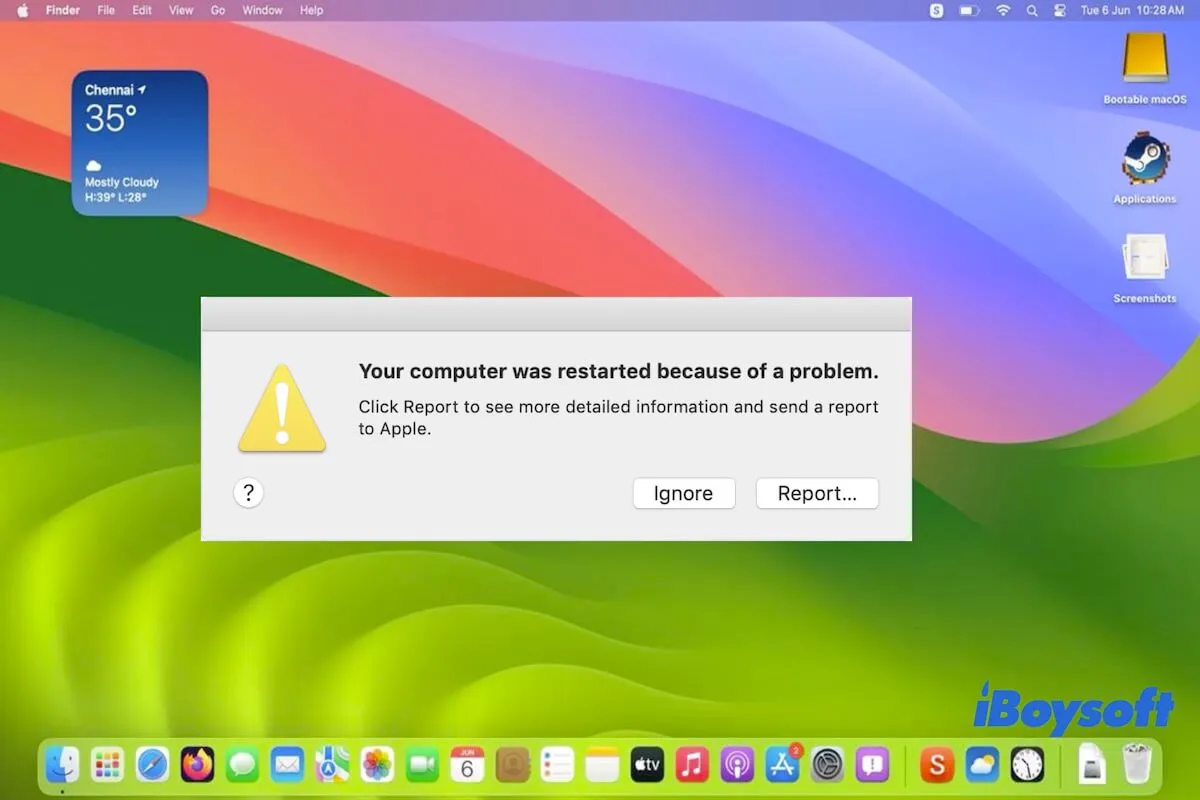
Task: Open Safari from the Dock
Action: point(152,765)
